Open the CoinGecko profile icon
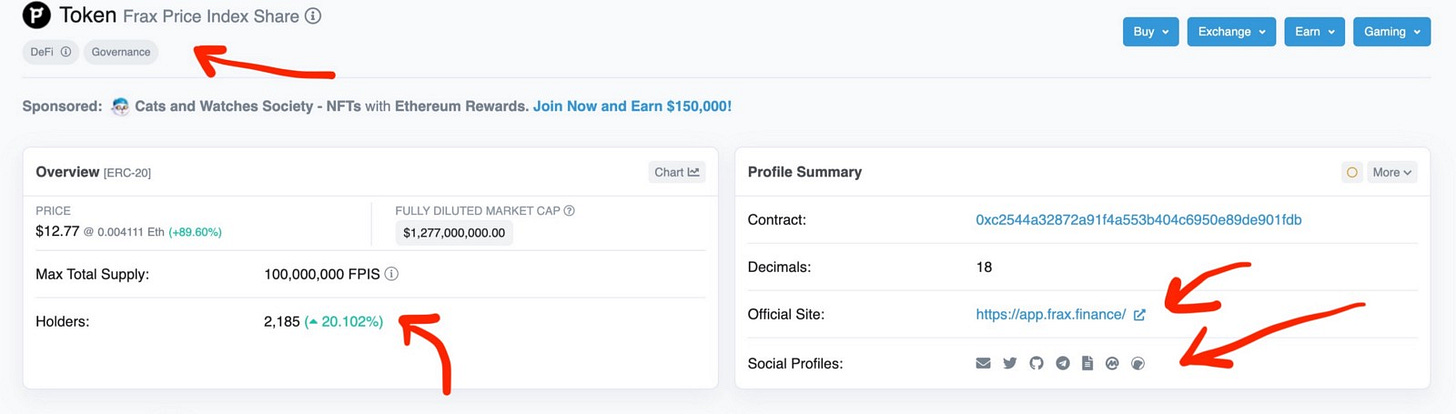 click(1138, 363)
